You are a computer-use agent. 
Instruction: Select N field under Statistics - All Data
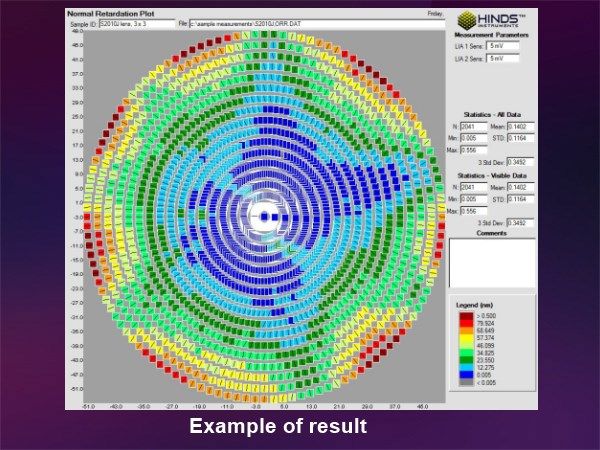pos(474,127)
